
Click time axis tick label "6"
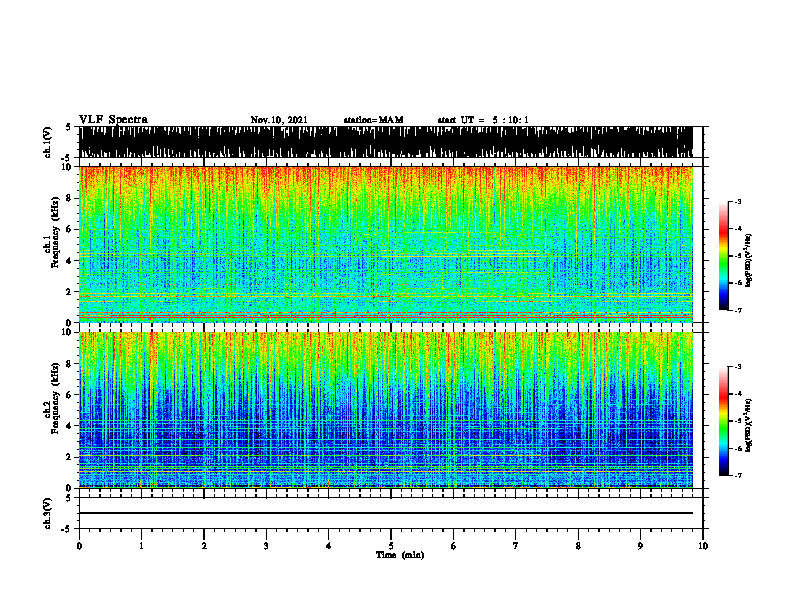[454, 546]
